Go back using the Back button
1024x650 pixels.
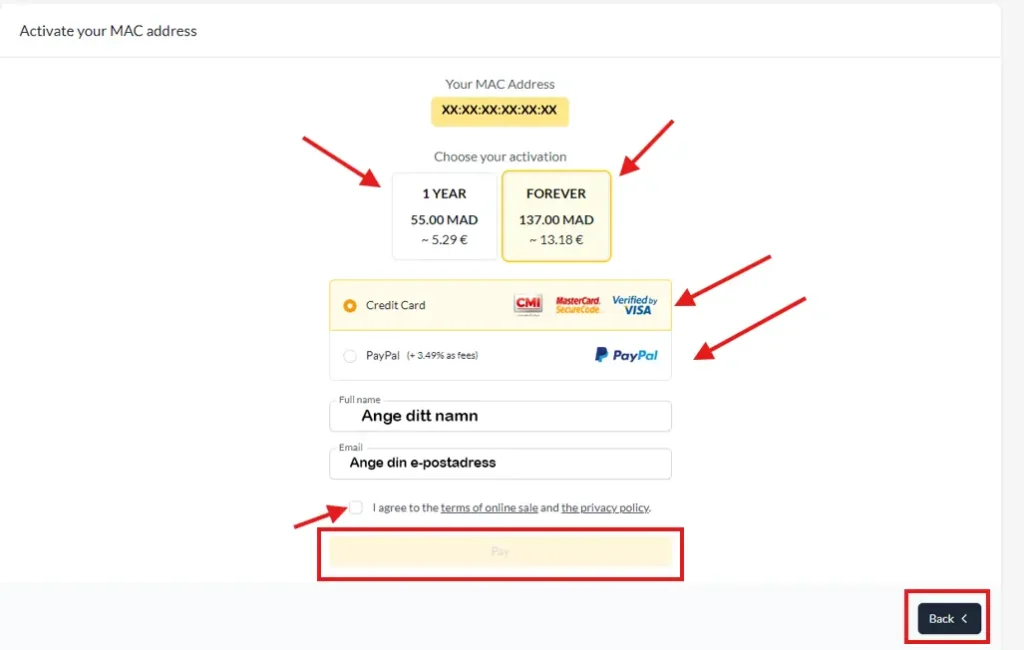click(x=949, y=619)
